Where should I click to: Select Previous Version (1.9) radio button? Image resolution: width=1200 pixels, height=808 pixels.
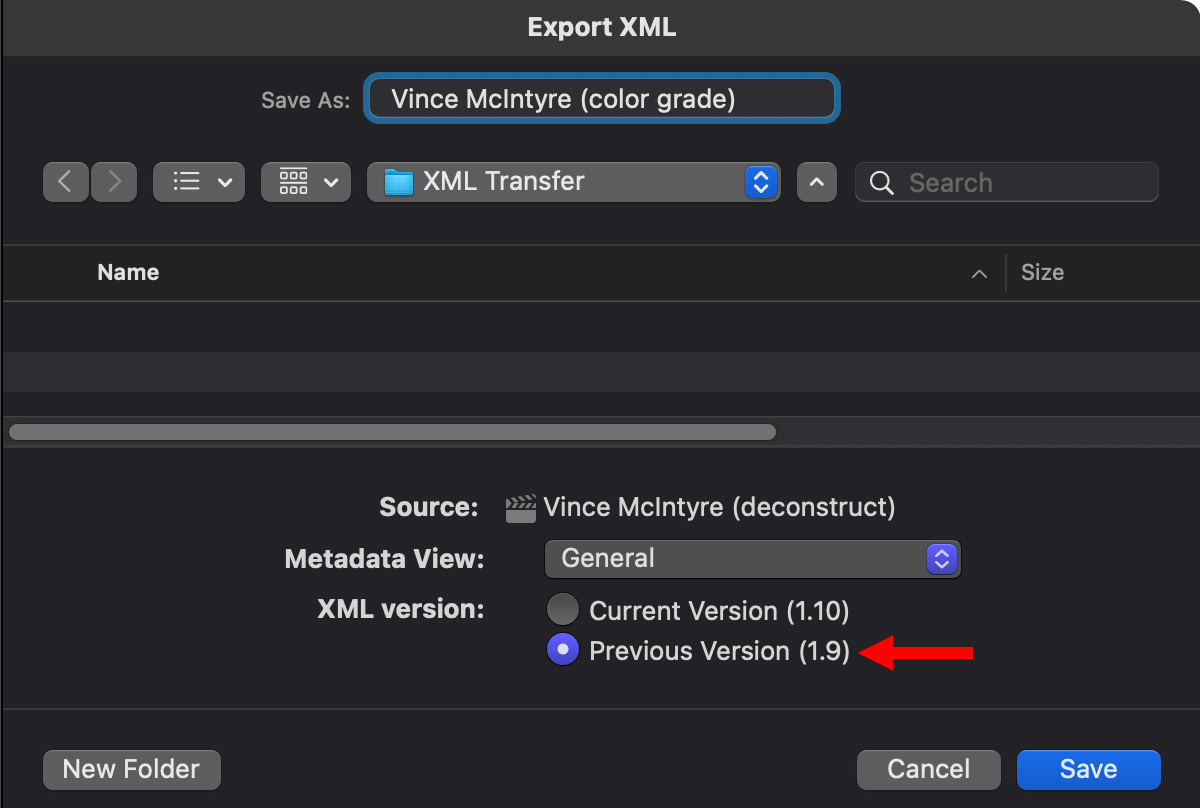(x=563, y=650)
